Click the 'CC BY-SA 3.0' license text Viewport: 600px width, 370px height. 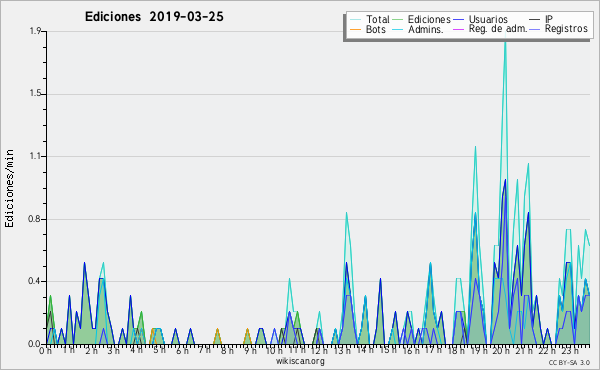click(x=569, y=362)
